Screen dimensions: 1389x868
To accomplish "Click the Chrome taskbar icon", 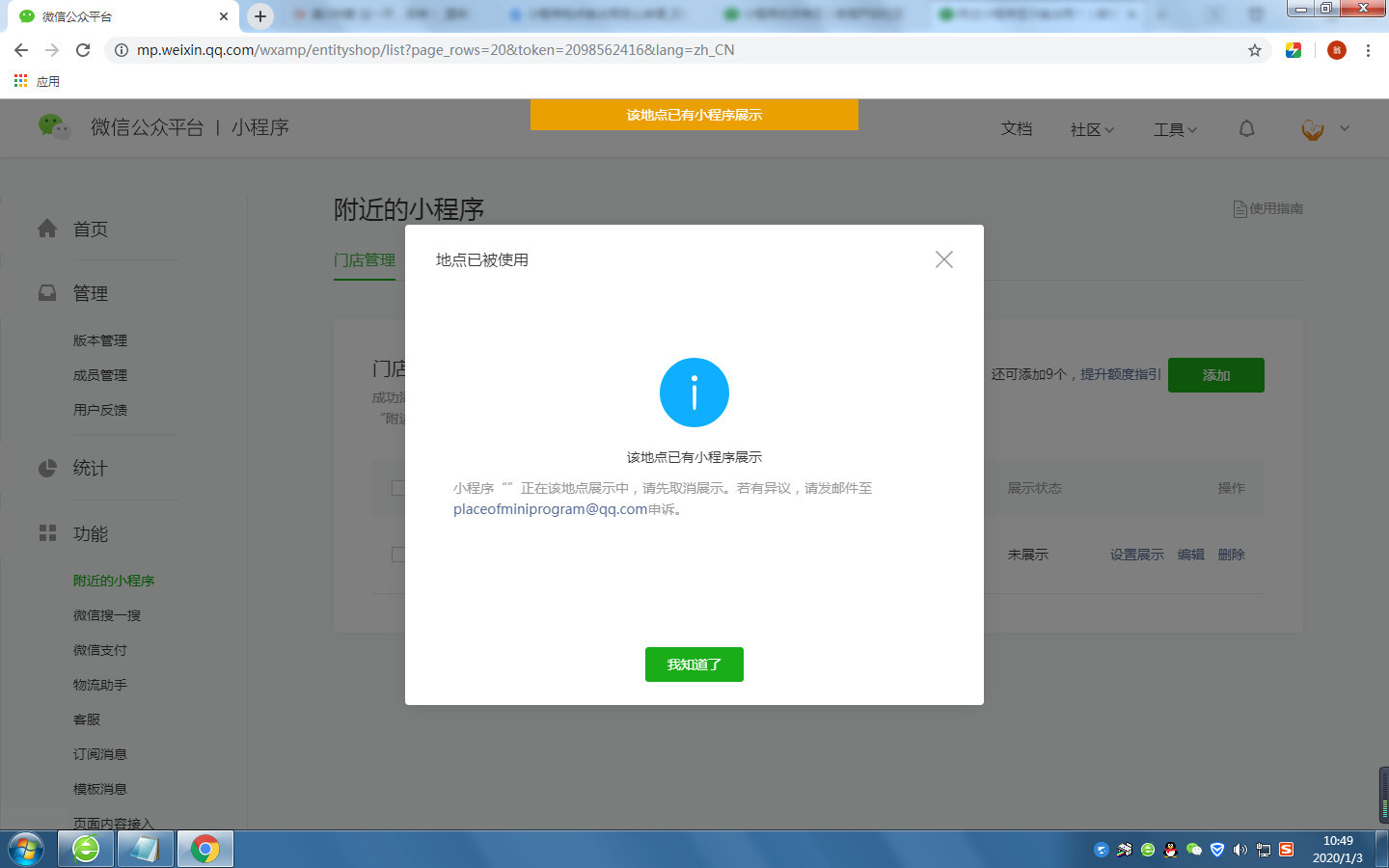I will 204,850.
